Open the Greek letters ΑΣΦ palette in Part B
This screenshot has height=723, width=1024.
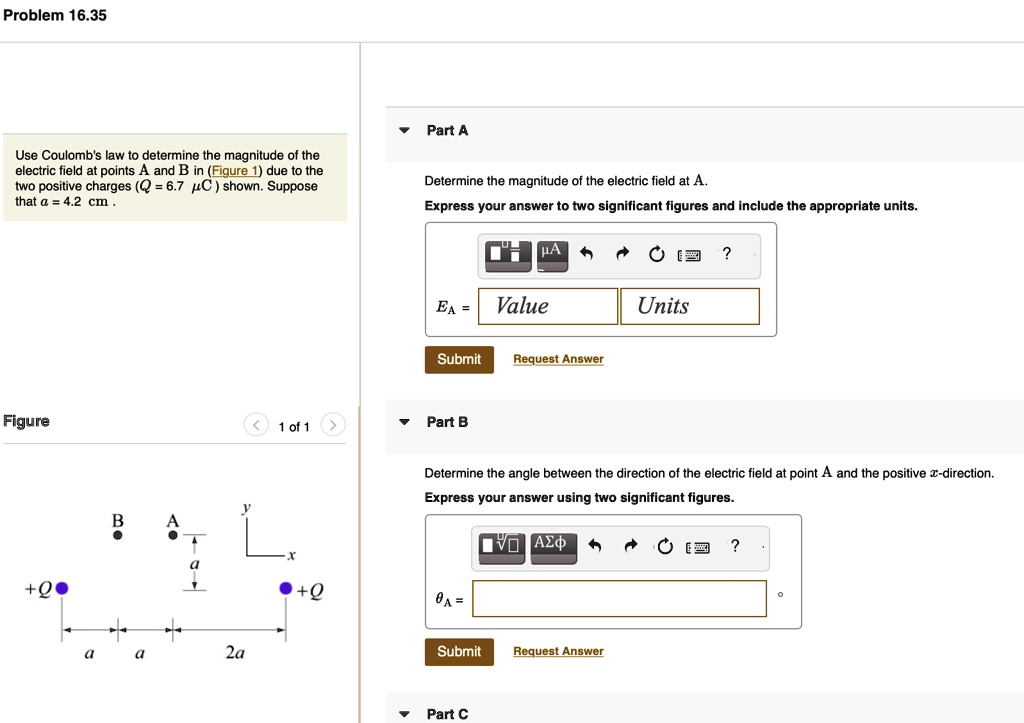tap(553, 546)
